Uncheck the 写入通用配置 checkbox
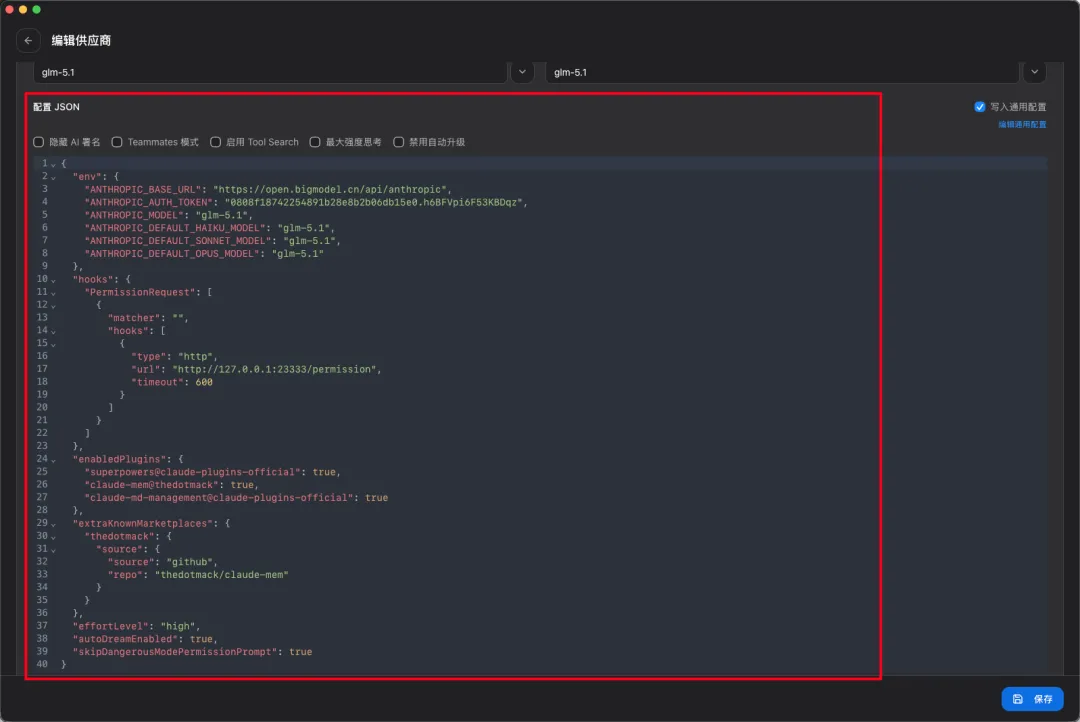 click(980, 107)
